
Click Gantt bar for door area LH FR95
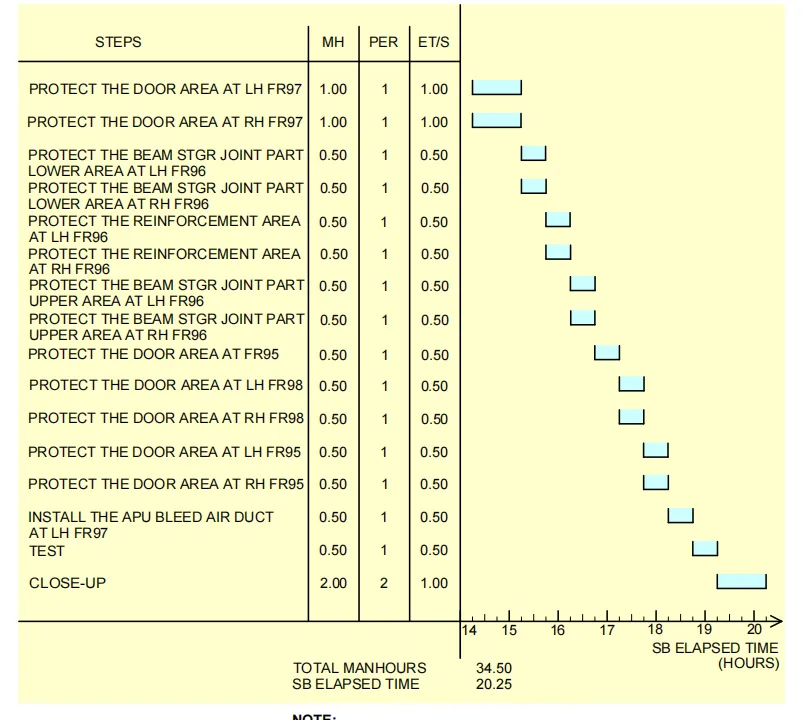pyautogui.click(x=656, y=450)
